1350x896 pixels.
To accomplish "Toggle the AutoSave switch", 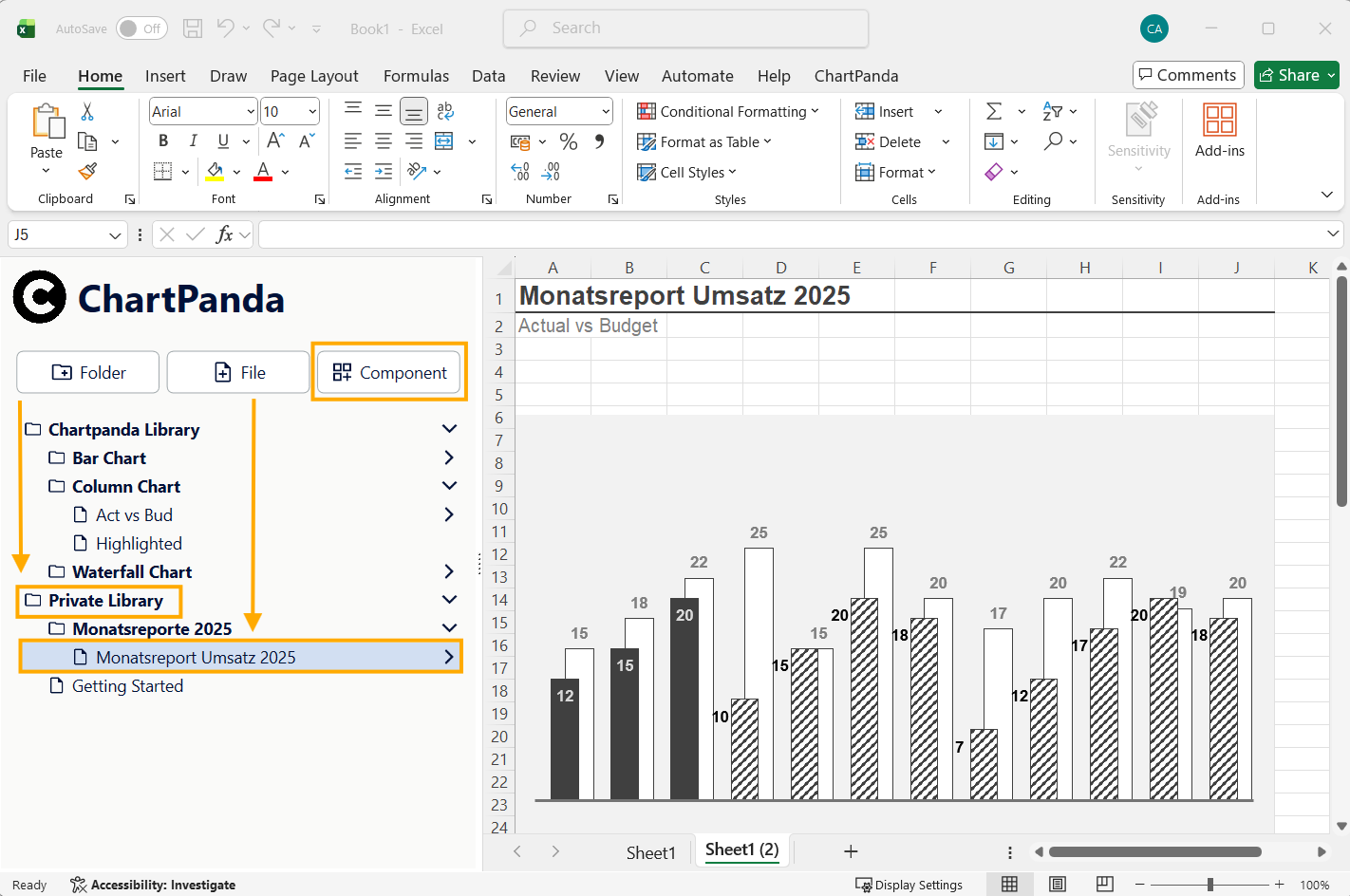I will point(141,28).
